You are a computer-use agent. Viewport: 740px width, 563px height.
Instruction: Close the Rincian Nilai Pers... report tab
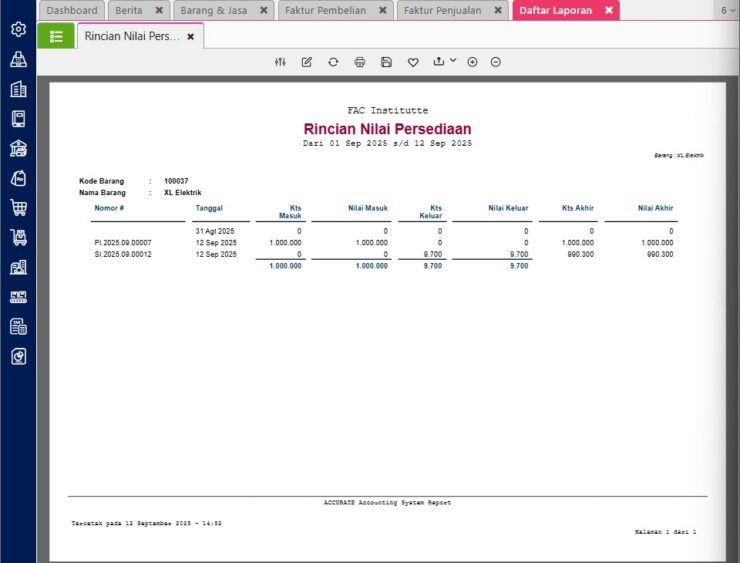191,36
